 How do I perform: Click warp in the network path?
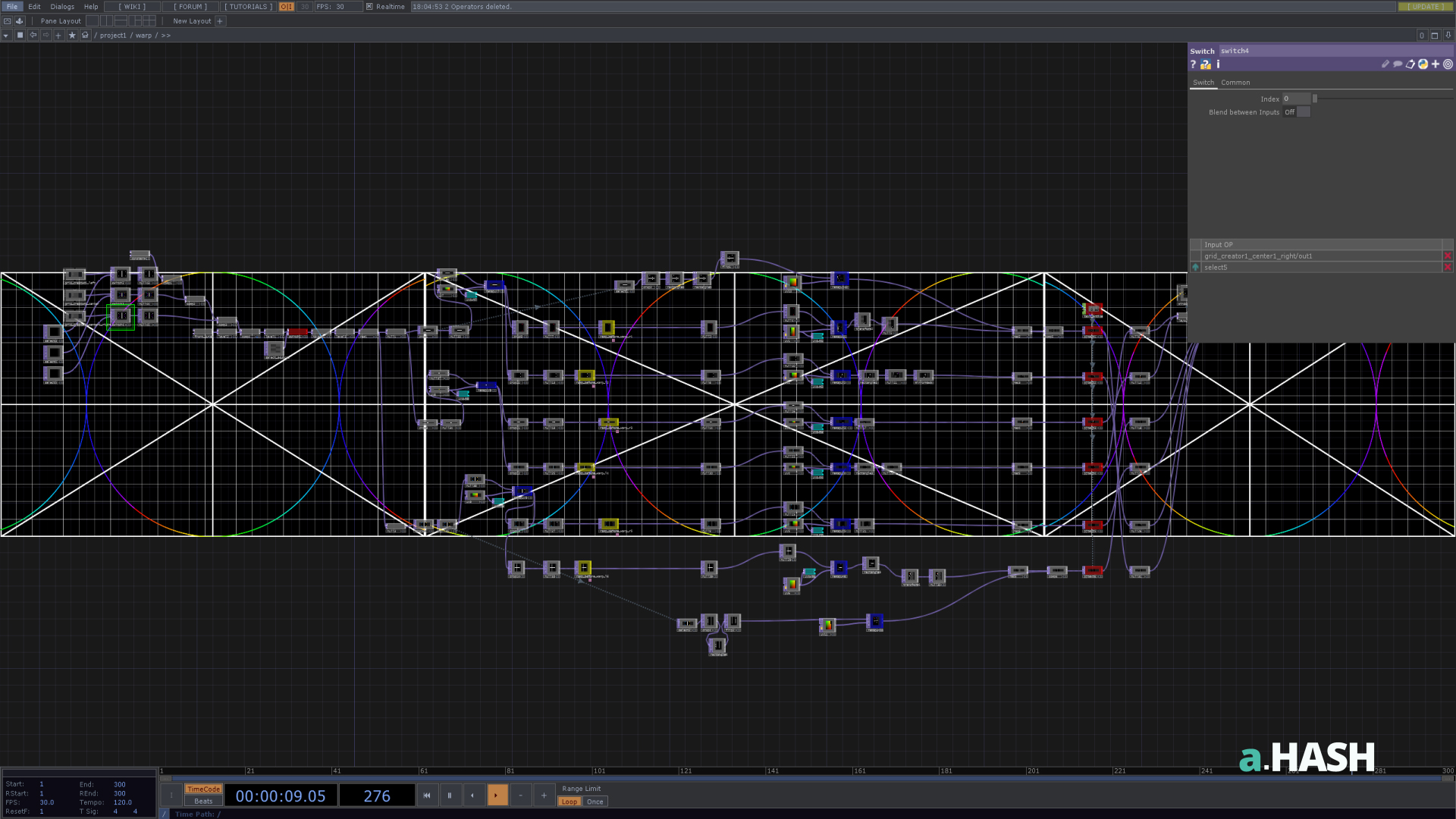[143, 36]
